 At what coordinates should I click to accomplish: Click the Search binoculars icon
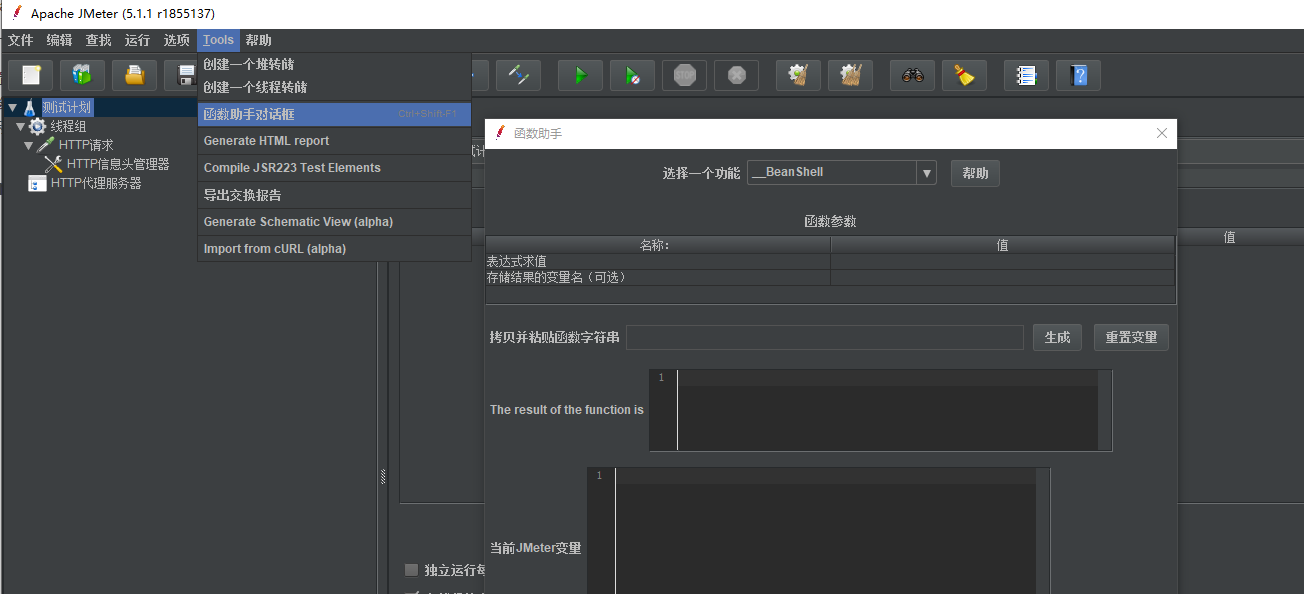[x=912, y=75]
